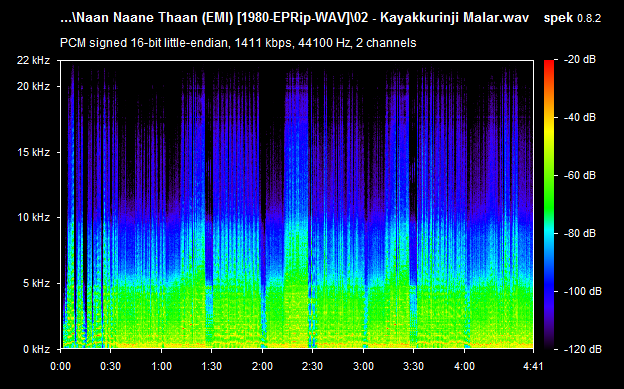Click the 0 kHz frequency axis label

(36, 349)
